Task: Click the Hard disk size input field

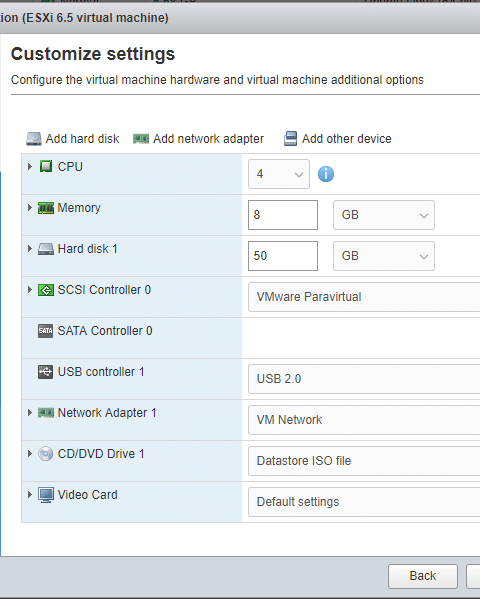Action: 283,256
